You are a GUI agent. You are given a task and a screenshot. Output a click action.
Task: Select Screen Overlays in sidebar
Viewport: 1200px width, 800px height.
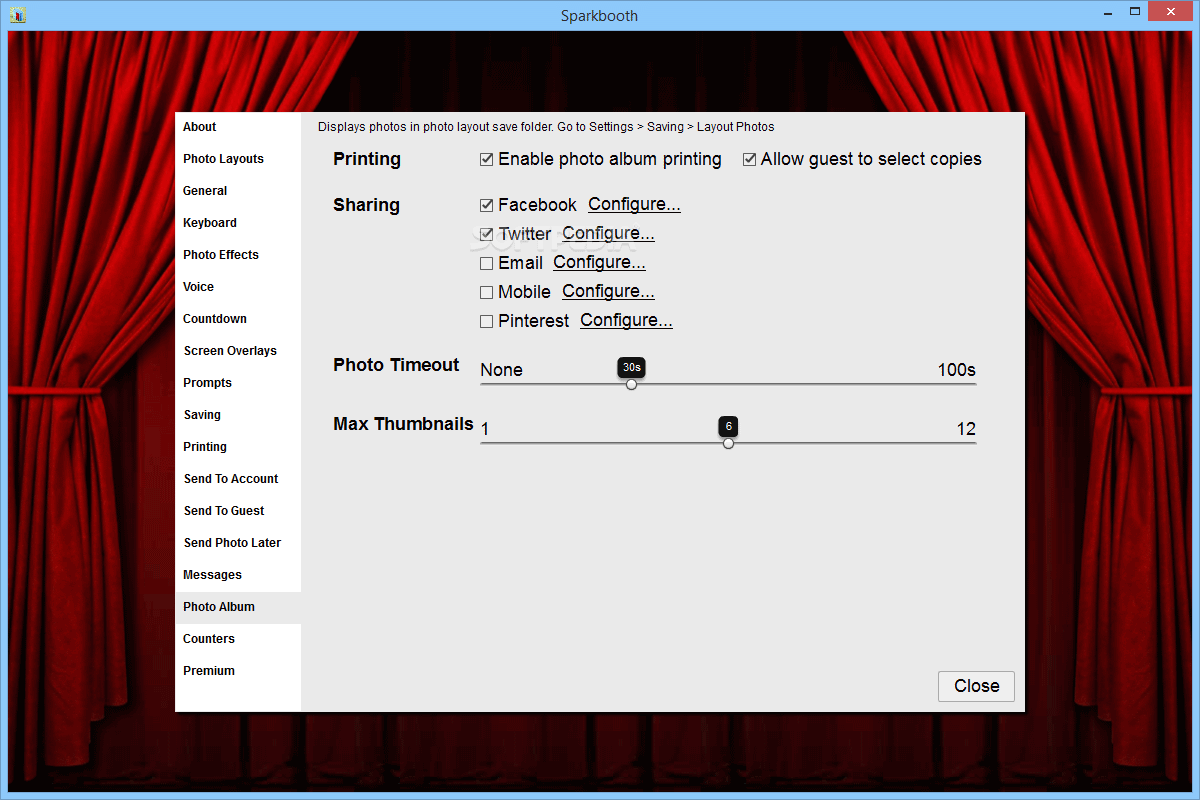[x=238, y=351]
